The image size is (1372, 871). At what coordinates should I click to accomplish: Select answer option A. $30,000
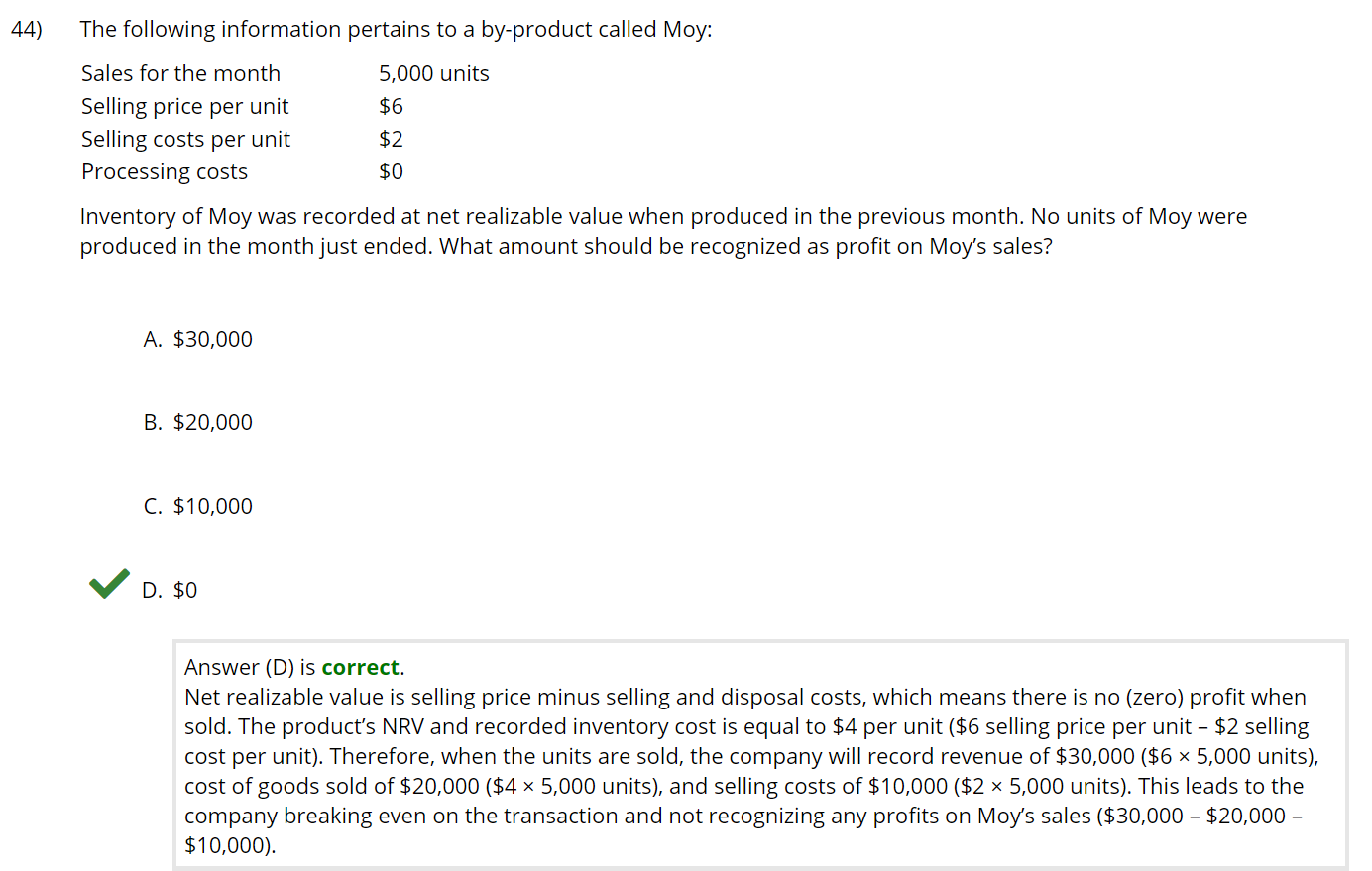tap(197, 339)
